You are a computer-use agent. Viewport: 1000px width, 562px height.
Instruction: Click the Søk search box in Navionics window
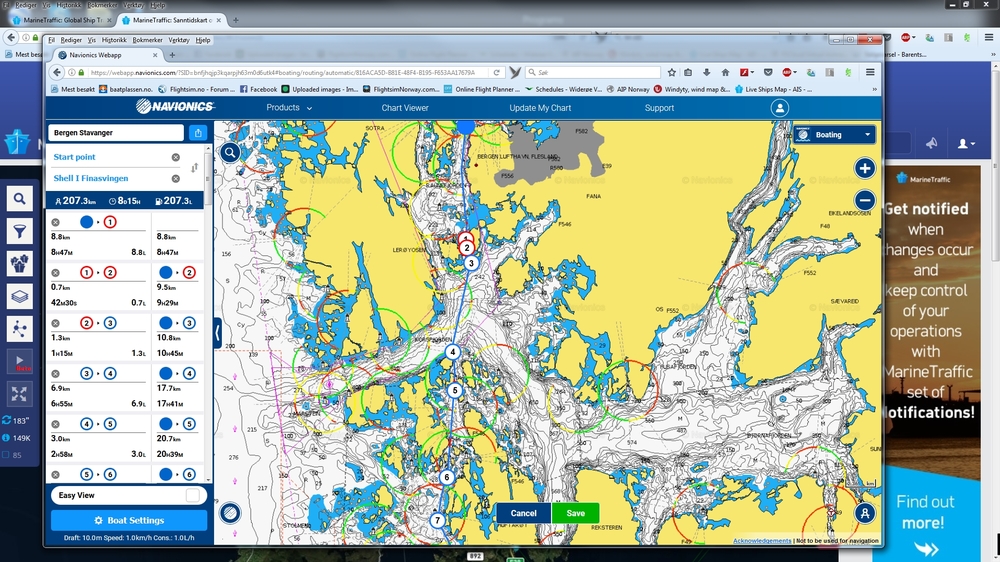(x=594, y=73)
